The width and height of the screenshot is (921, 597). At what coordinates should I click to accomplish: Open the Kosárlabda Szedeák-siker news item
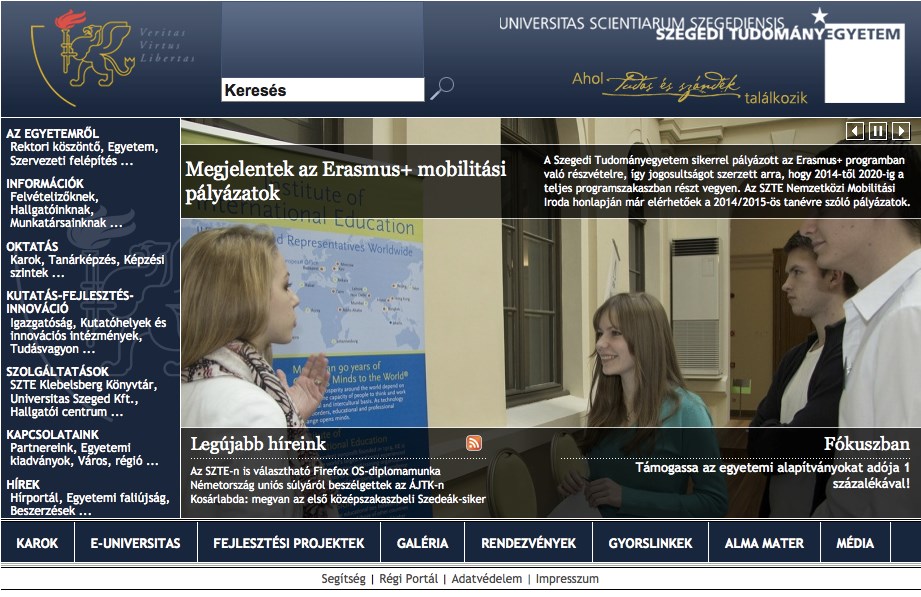pyautogui.click(x=338, y=499)
